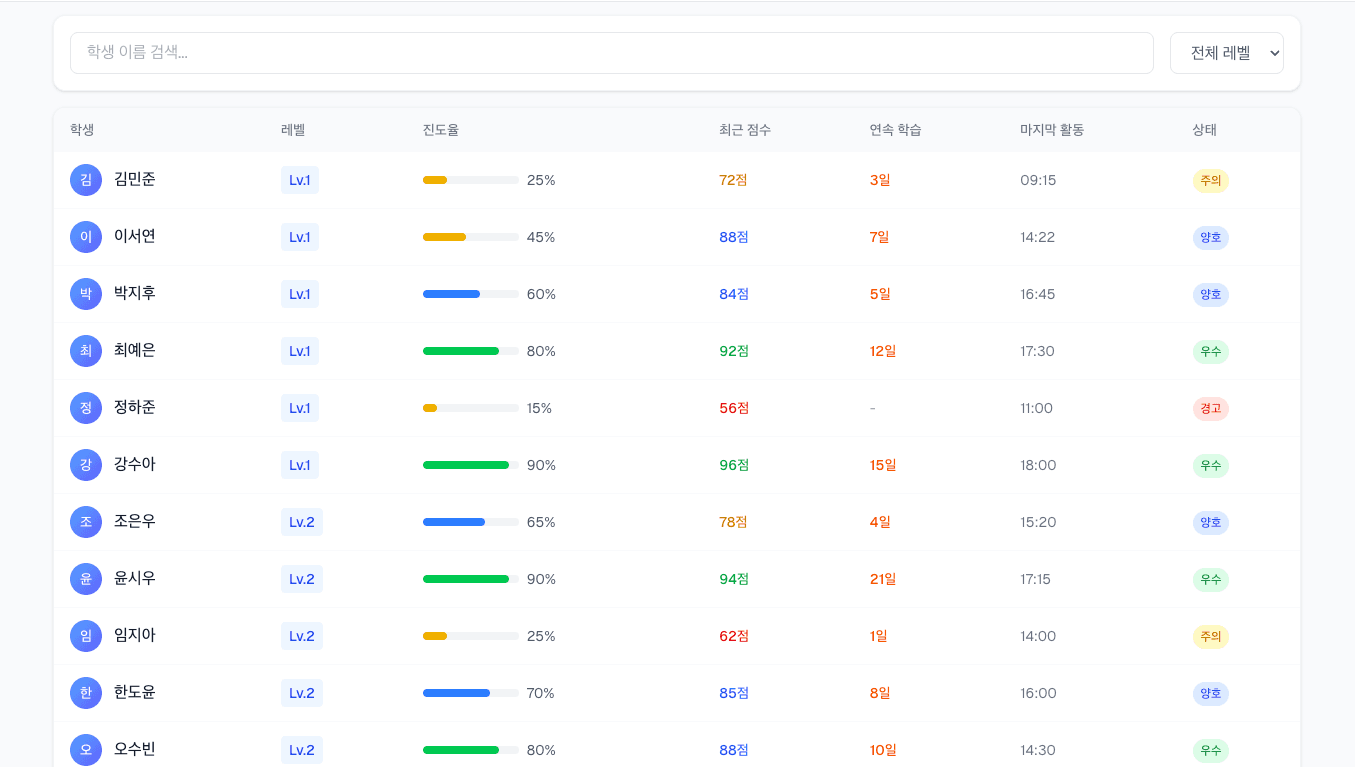The width and height of the screenshot is (1355, 767).
Task: Select 강수아's avatar icon
Action: point(86,465)
